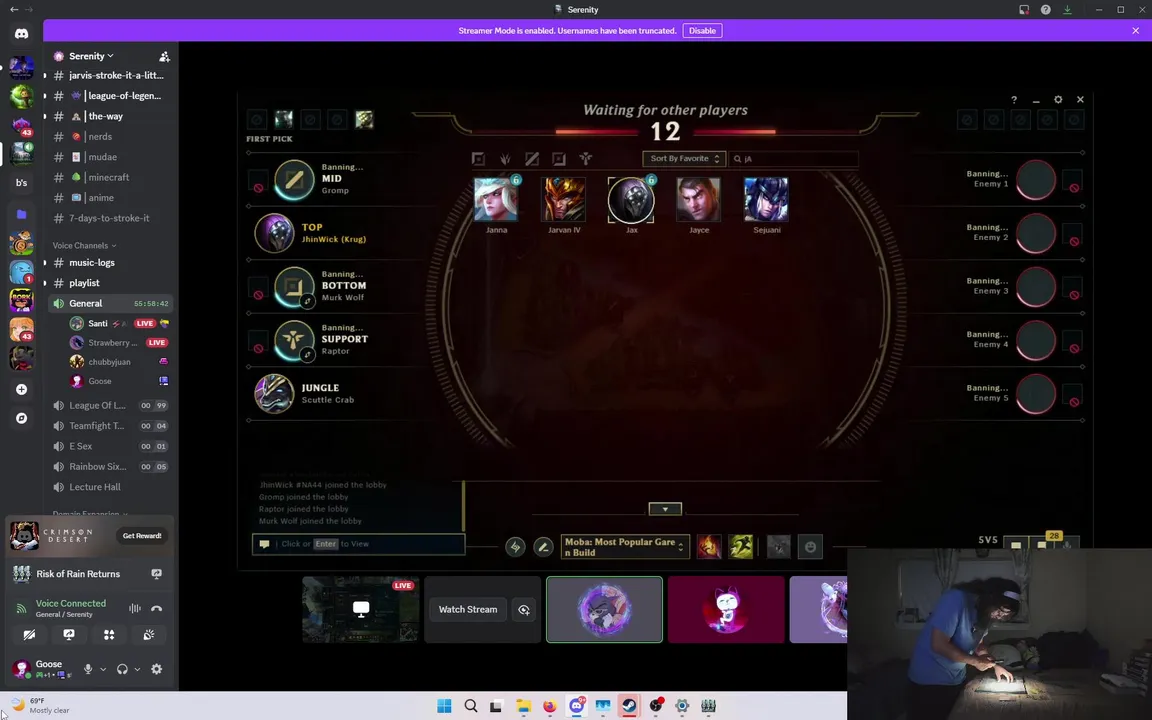Viewport: 1152px width, 720px height.
Task: Choose the Sejuani champion portrait
Action: coord(766,198)
